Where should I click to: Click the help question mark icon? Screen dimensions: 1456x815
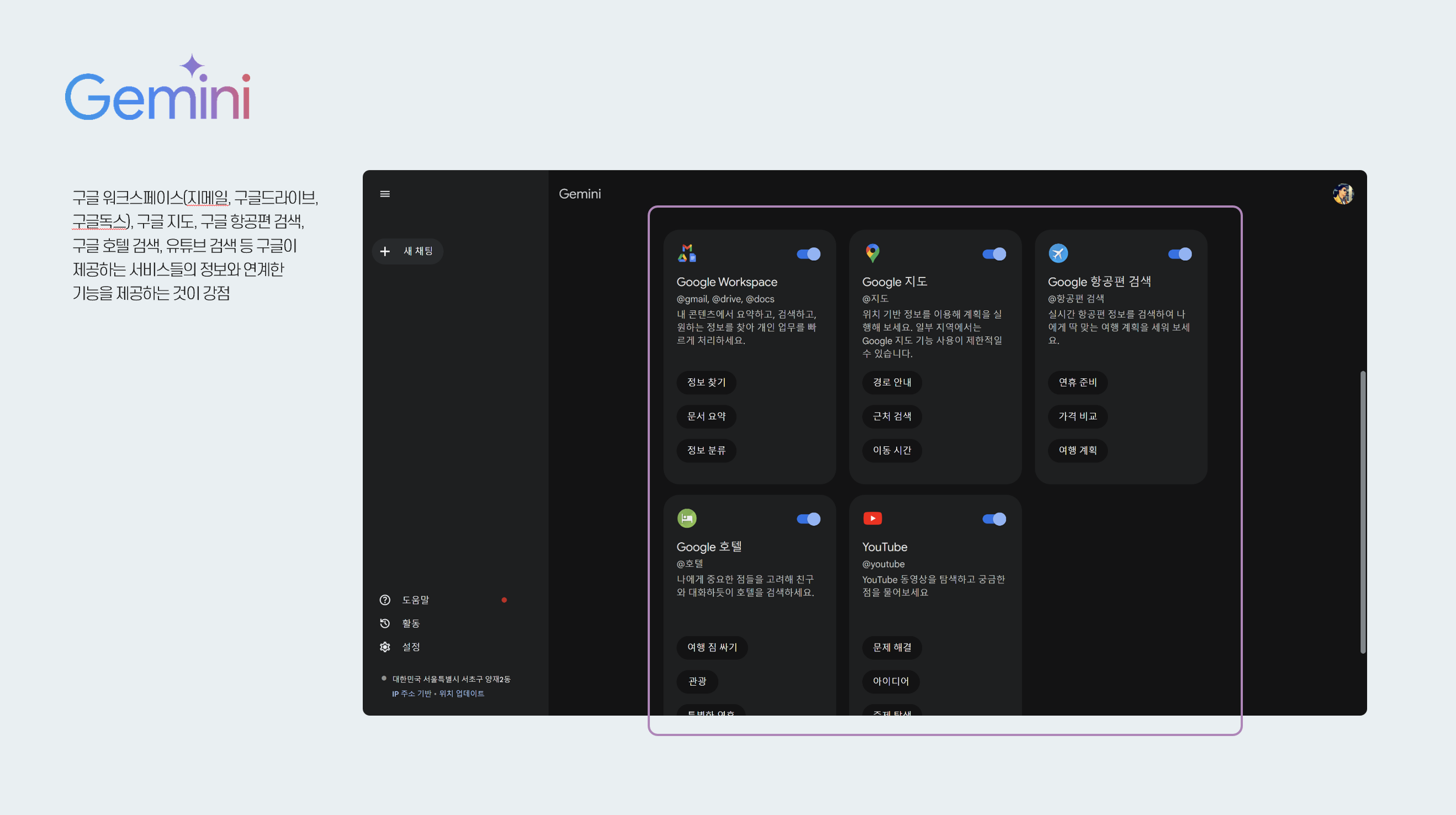tap(385, 600)
